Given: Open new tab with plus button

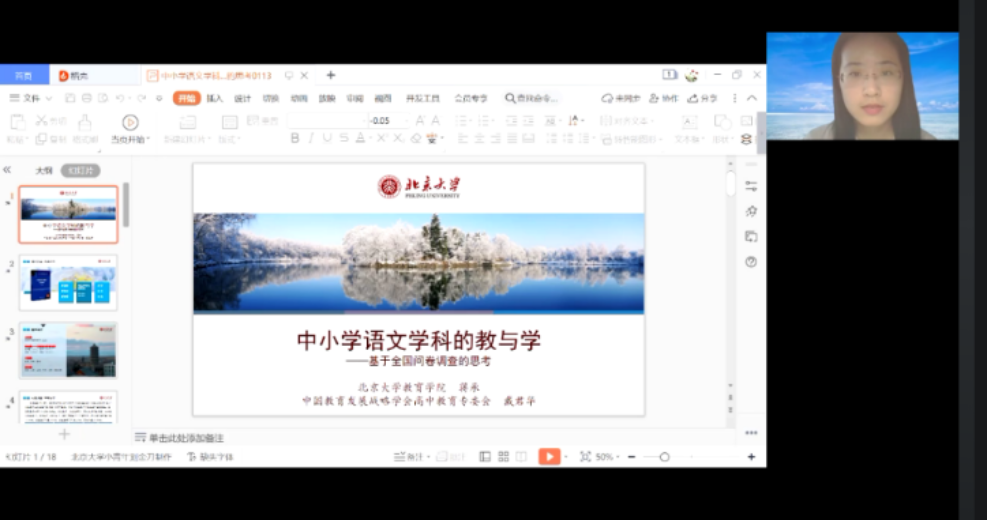Looking at the screenshot, I should [x=331, y=75].
